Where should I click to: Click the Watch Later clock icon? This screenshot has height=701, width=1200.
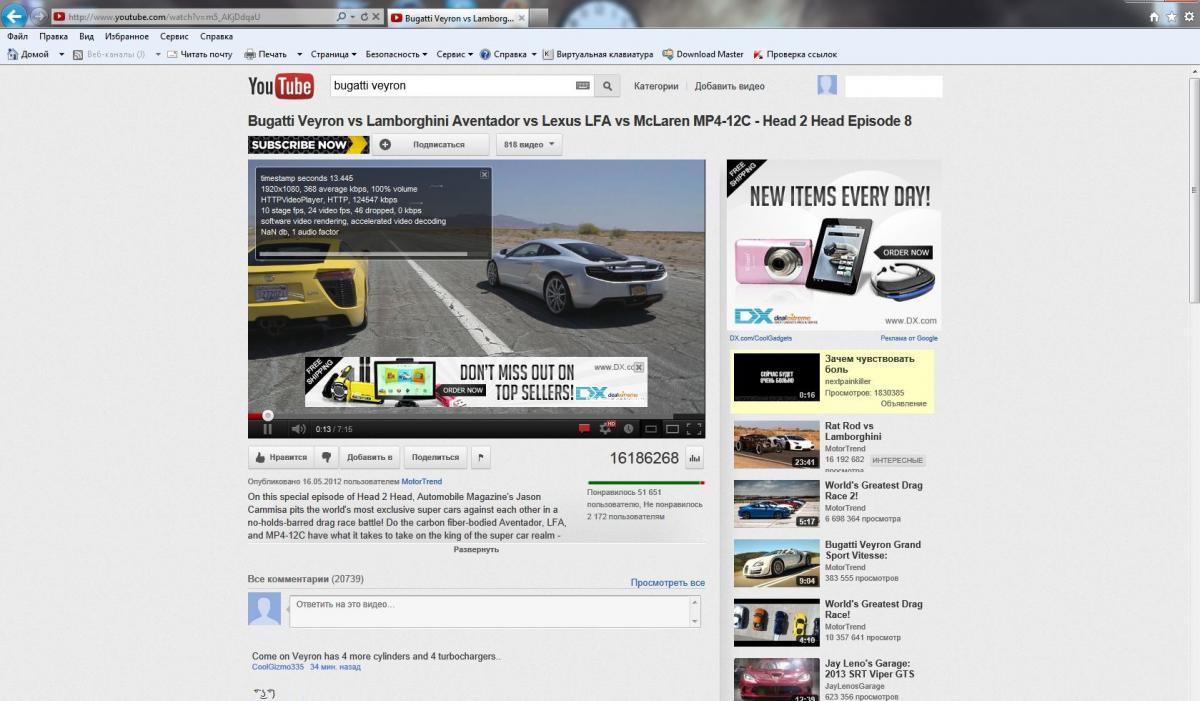[x=628, y=429]
